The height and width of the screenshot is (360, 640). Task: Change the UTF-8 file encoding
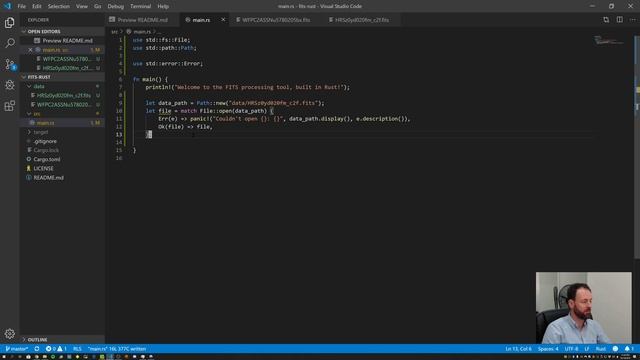click(x=571, y=349)
